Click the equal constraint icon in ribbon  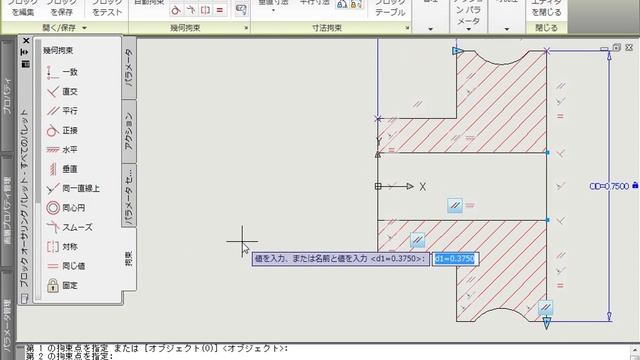click(220, 10)
